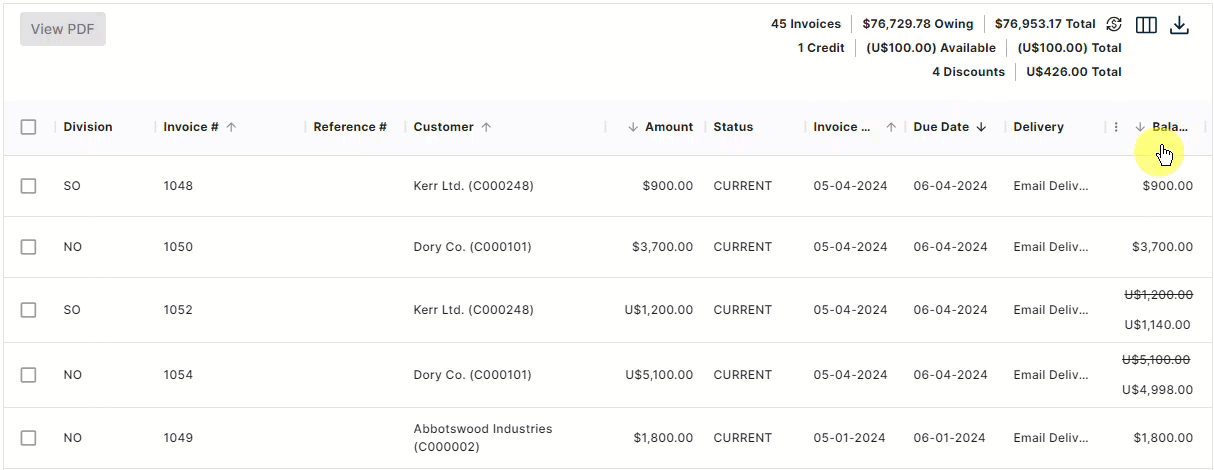Image resolution: width=1214 pixels, height=470 pixels.
Task: Click the Reference # column header
Action: pos(350,127)
